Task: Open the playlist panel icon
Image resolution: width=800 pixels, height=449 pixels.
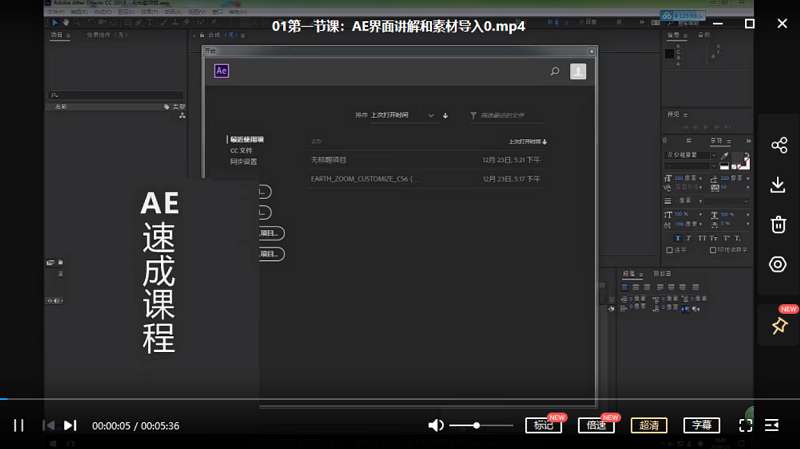Action: click(x=772, y=425)
